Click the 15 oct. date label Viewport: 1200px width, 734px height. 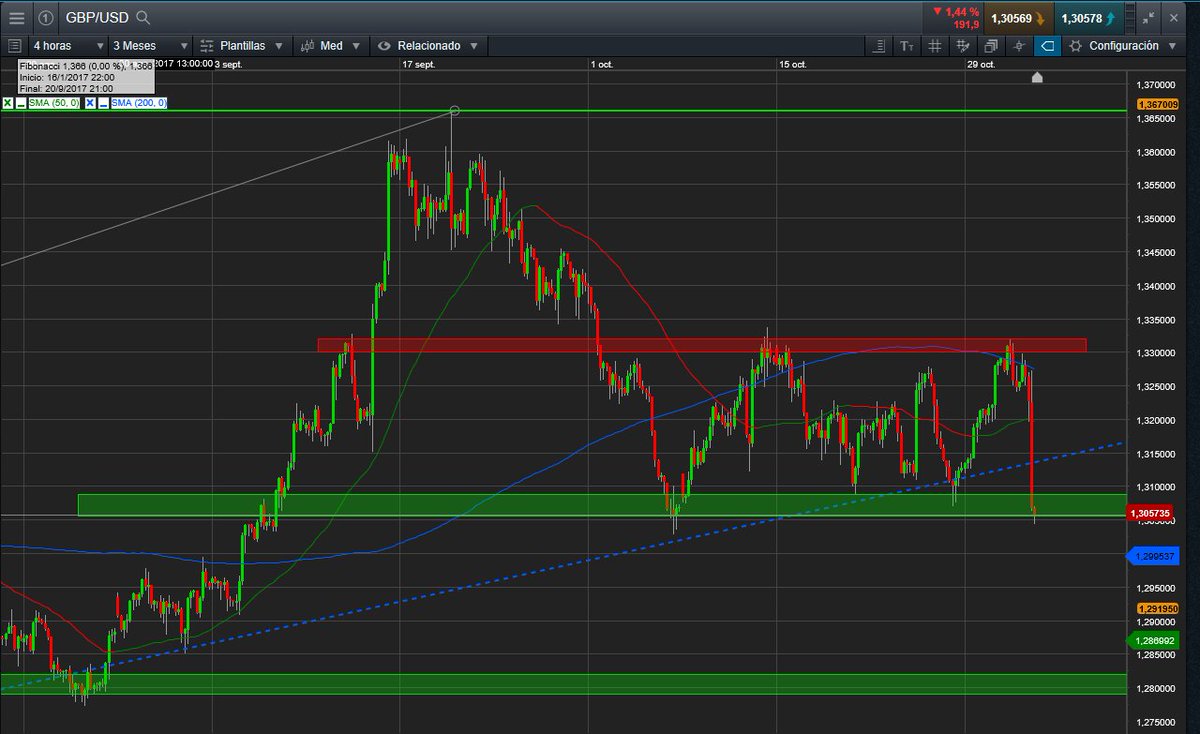[793, 64]
